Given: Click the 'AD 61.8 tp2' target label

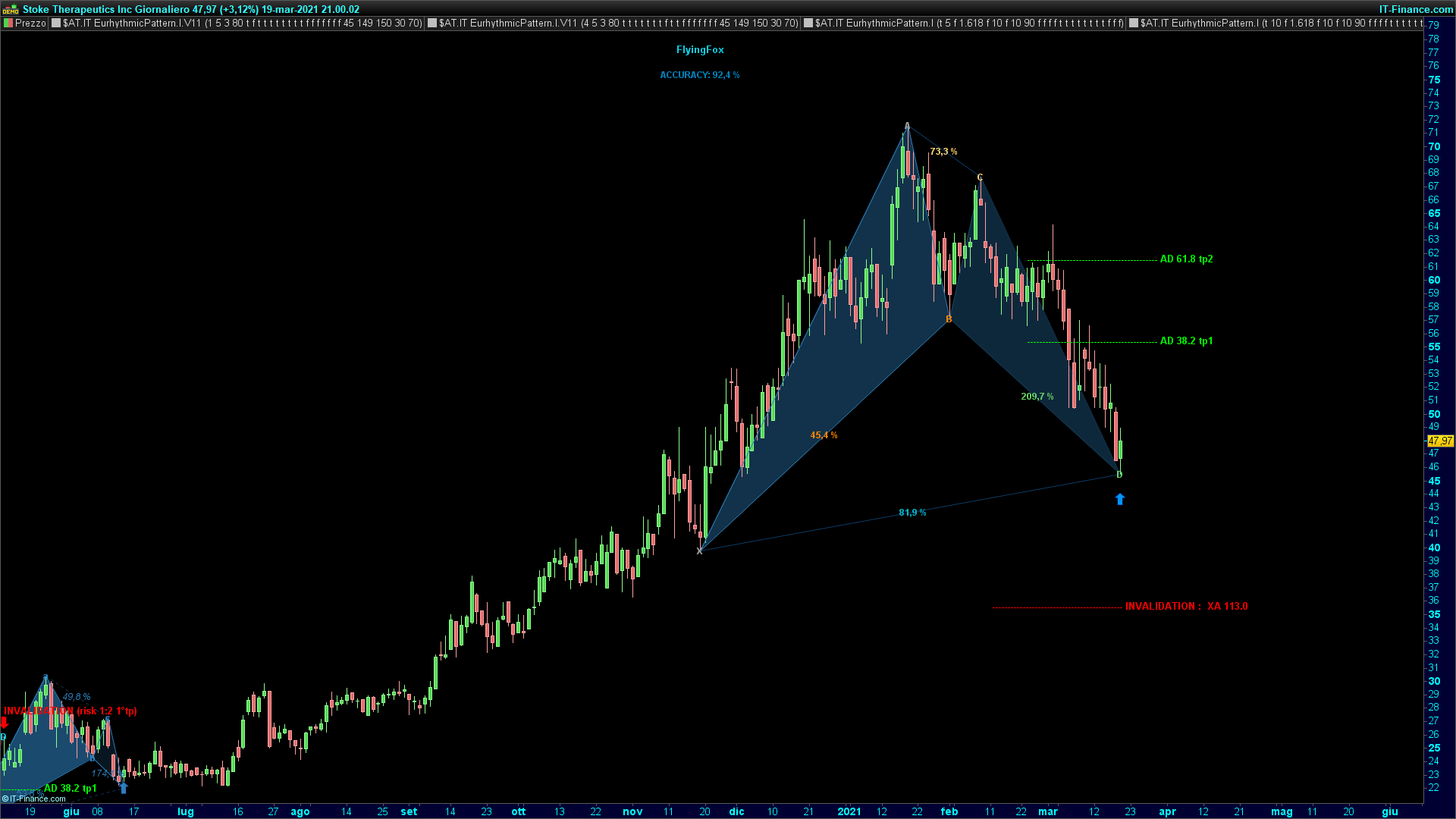Looking at the screenshot, I should (1186, 259).
